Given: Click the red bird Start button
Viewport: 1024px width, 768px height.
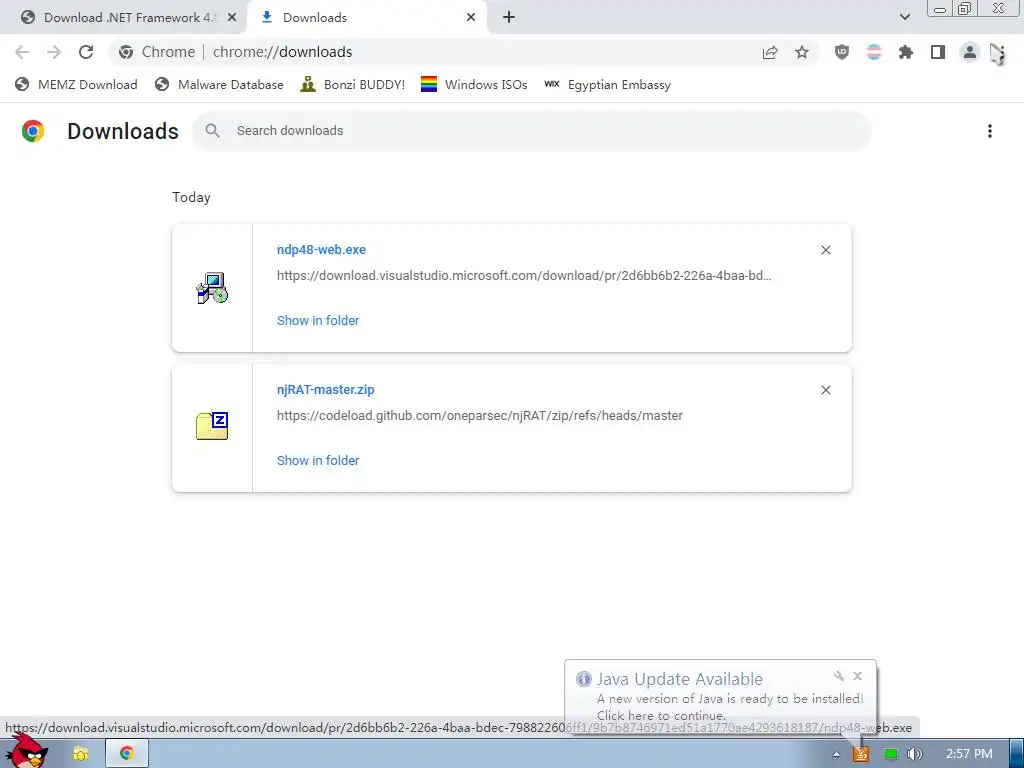Looking at the screenshot, I should [x=26, y=751].
